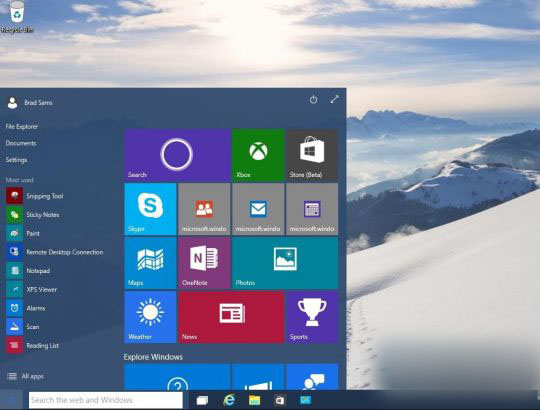Open File Explorer link in Start menu
Image resolution: width=540 pixels, height=410 pixels.
pos(22,126)
